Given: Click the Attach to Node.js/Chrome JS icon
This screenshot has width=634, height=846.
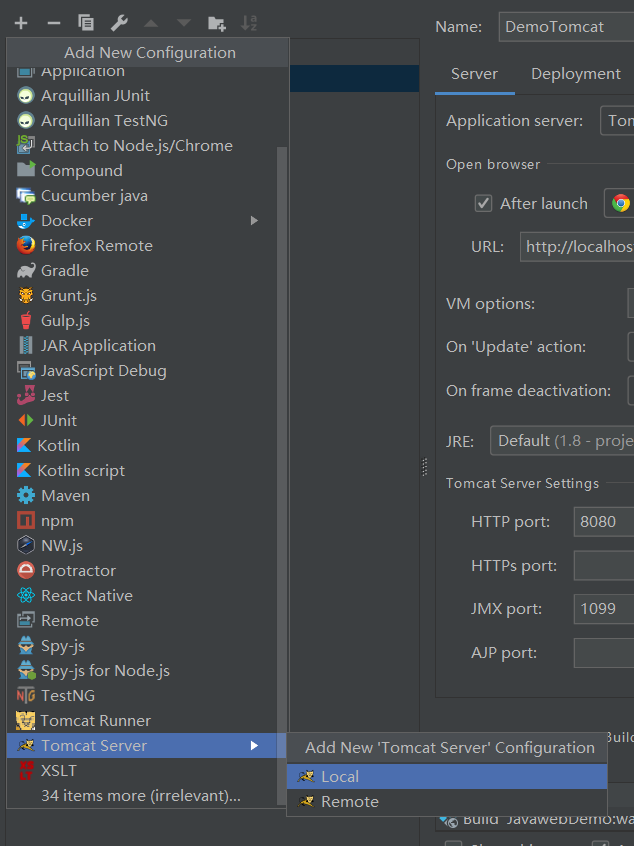Looking at the screenshot, I should click(25, 145).
